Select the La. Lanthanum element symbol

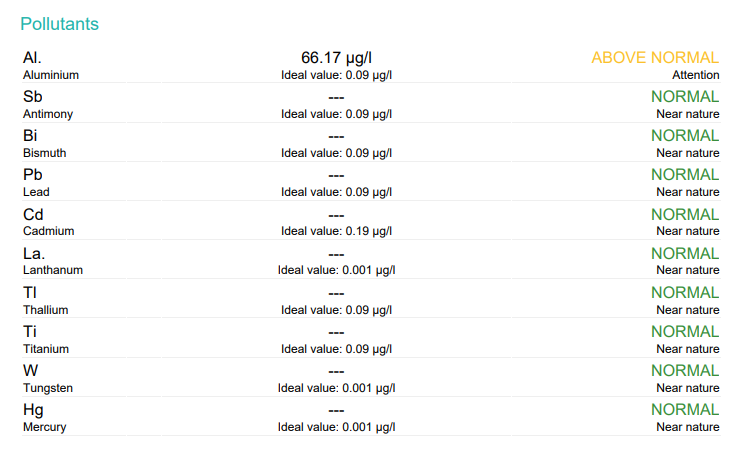click(34, 253)
